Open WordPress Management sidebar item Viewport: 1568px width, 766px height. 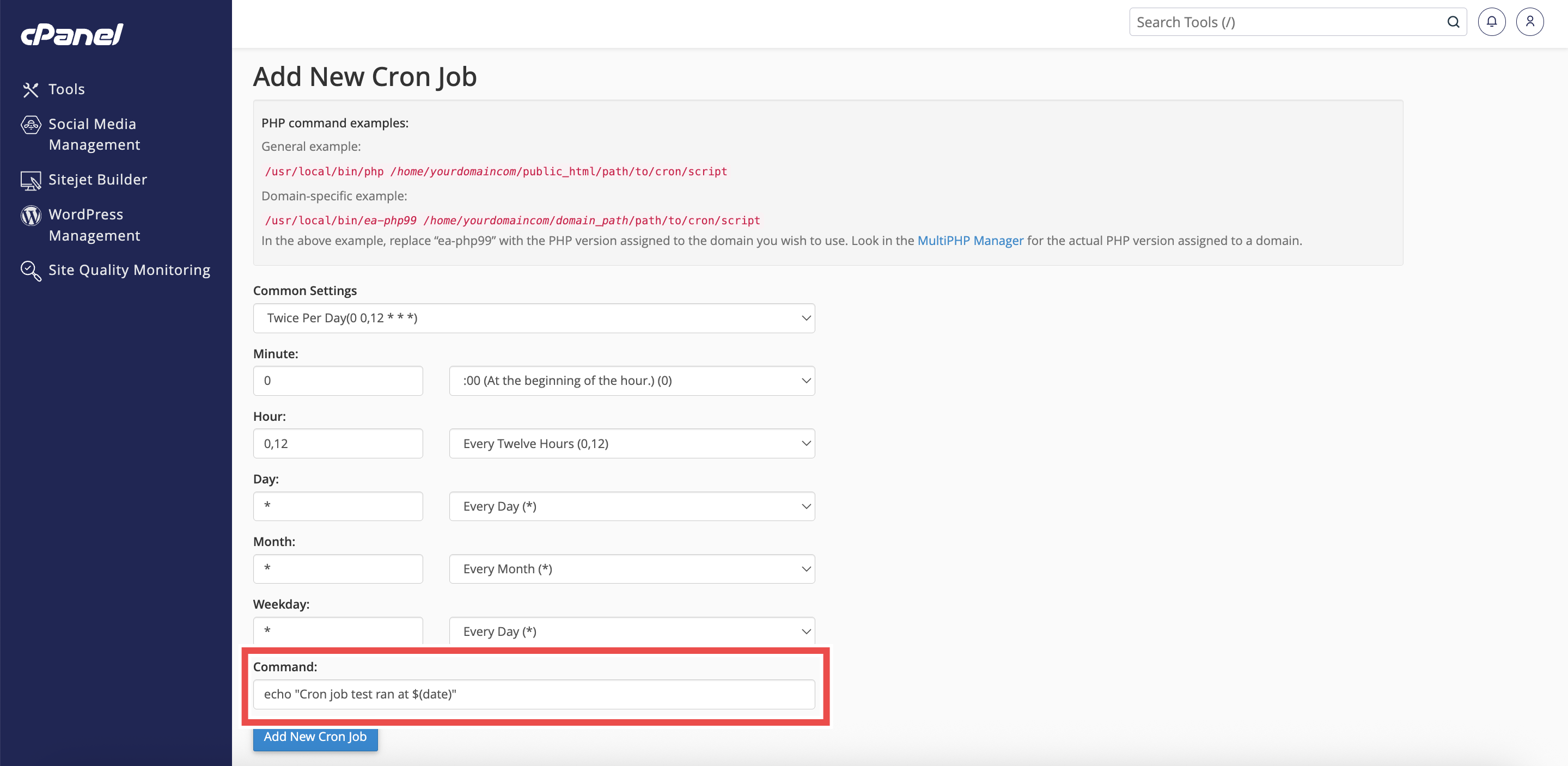tap(94, 225)
